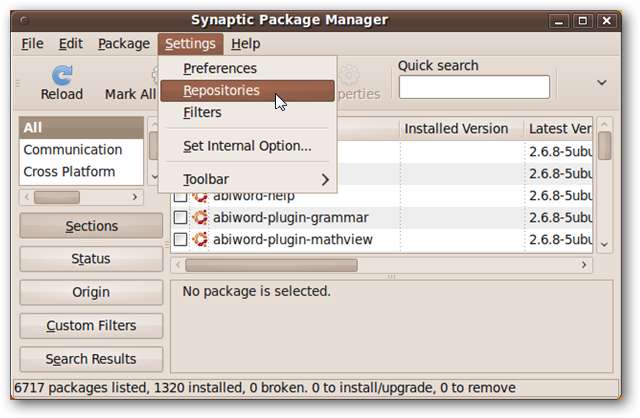Select Repositories from the Settings menu

(221, 90)
